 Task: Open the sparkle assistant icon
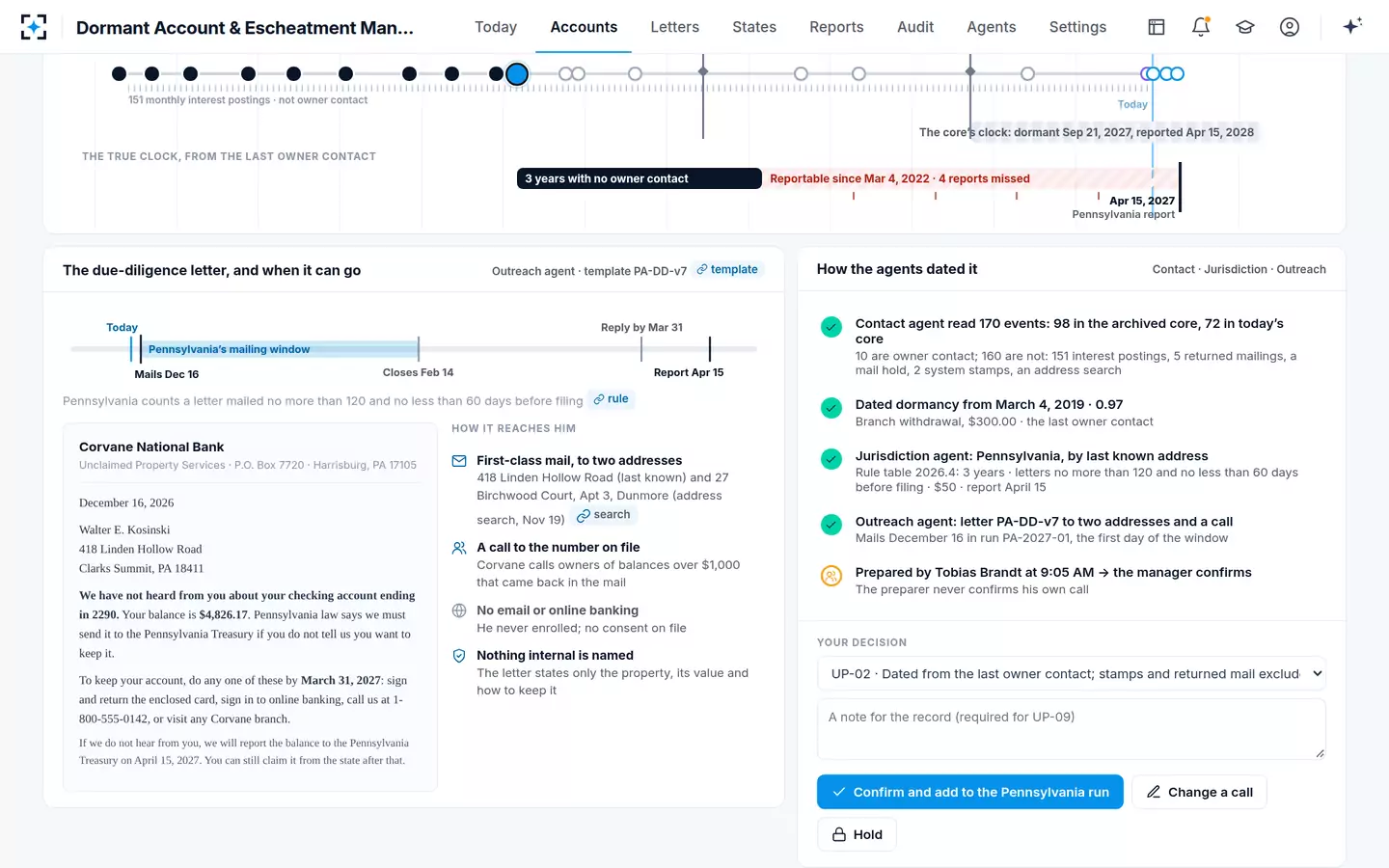[x=1352, y=26]
